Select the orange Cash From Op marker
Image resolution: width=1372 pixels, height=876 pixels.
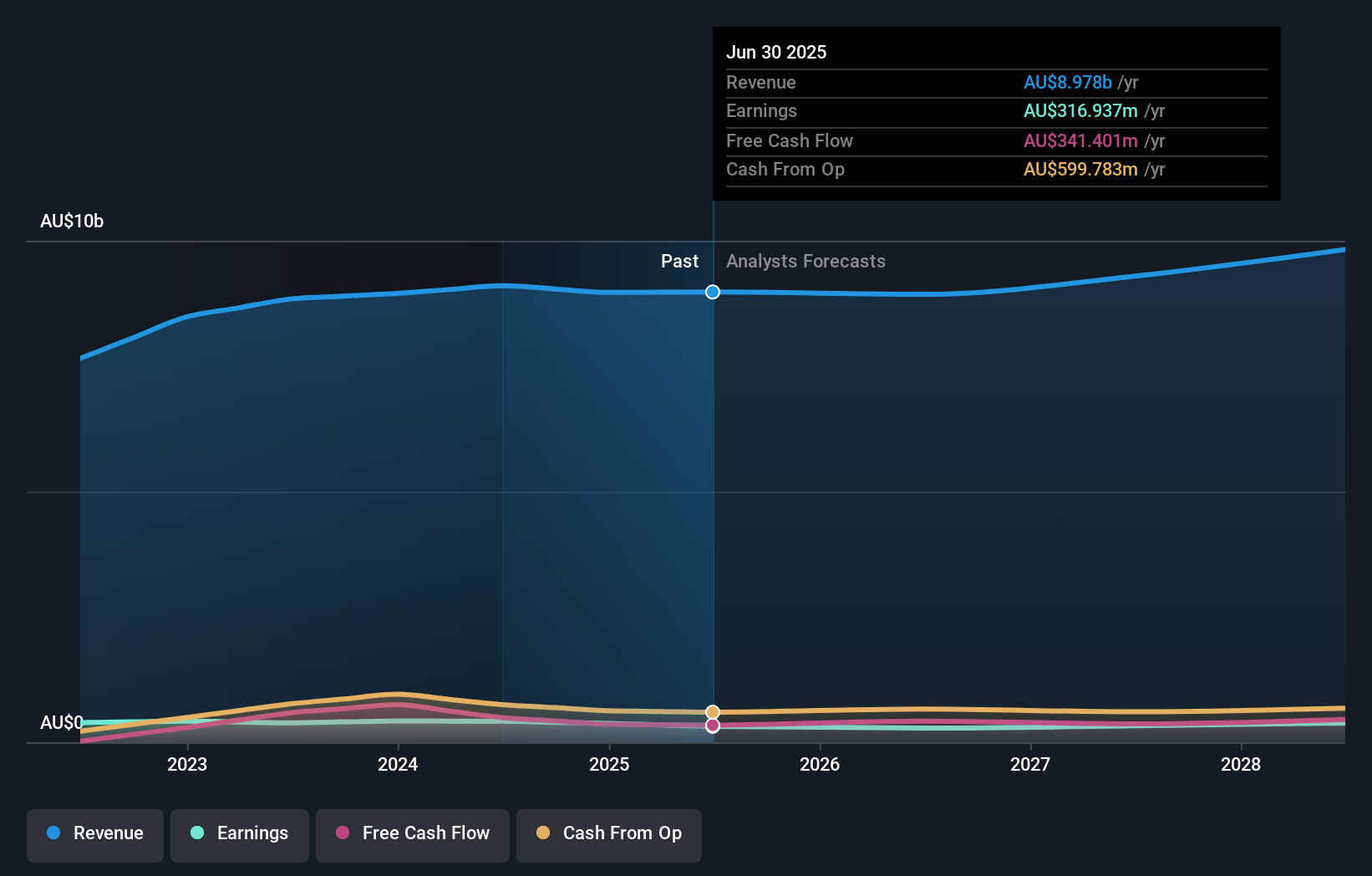[712, 711]
